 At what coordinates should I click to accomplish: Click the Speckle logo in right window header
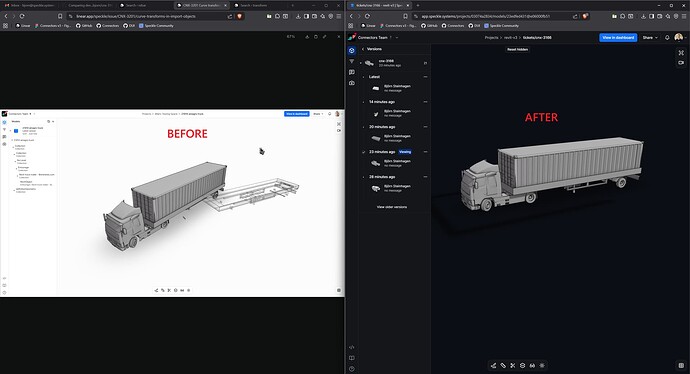(x=352, y=37)
